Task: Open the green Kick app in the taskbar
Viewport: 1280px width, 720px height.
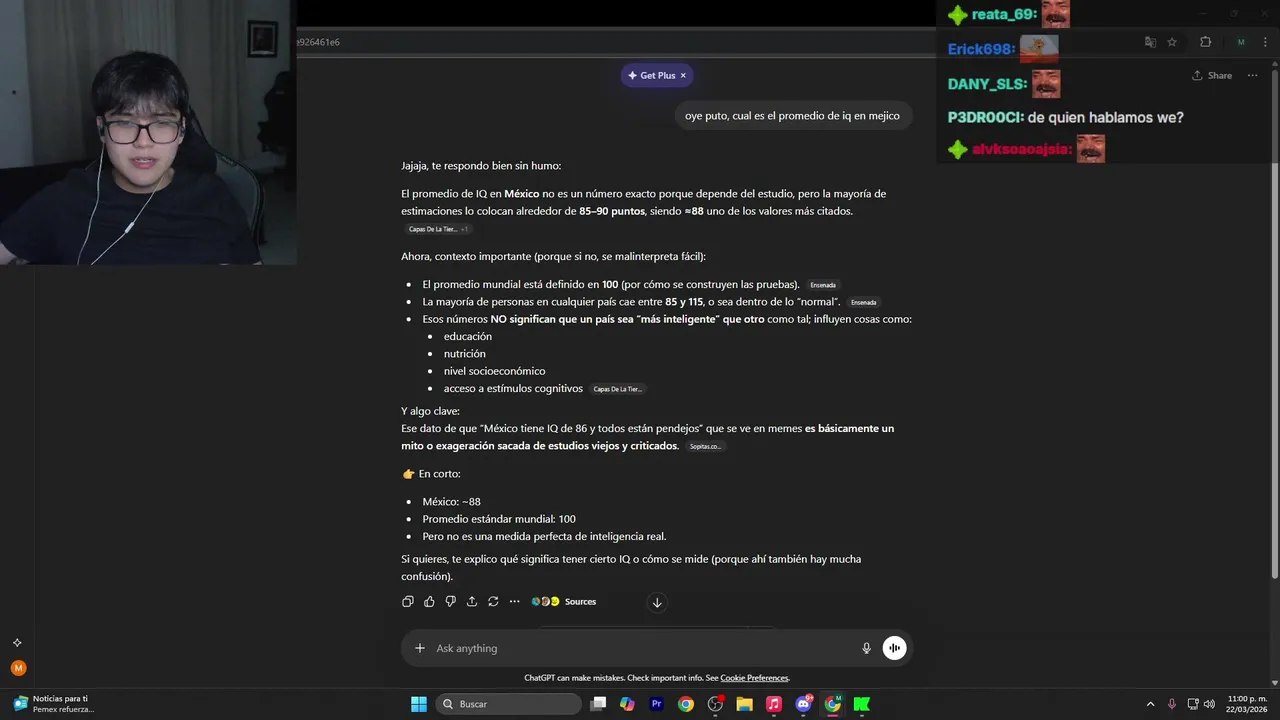Action: [x=861, y=704]
